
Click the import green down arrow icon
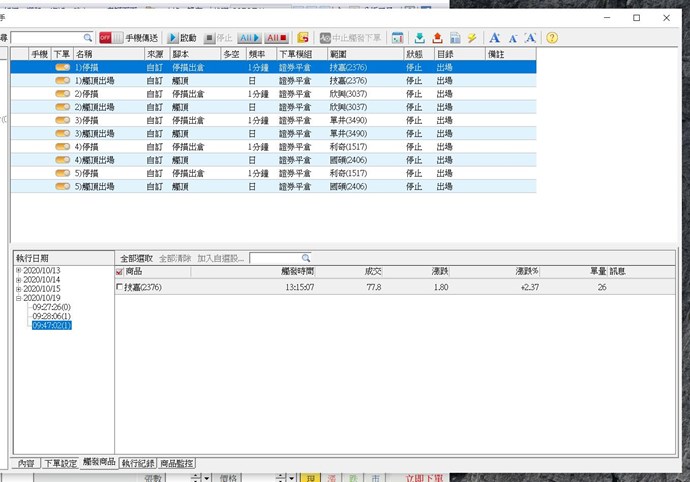[419, 38]
